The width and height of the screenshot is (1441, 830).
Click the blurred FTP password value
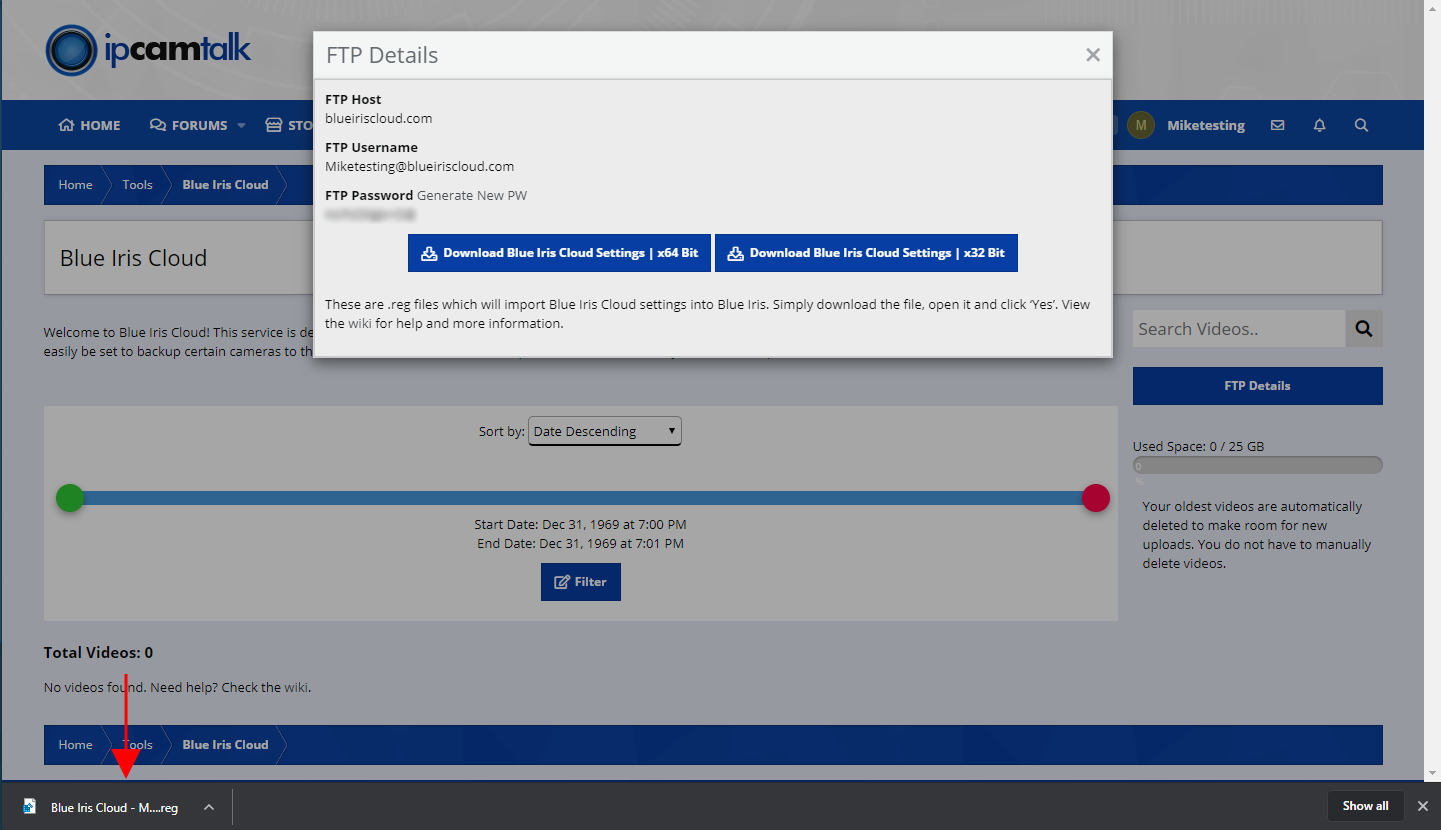pyautogui.click(x=370, y=214)
